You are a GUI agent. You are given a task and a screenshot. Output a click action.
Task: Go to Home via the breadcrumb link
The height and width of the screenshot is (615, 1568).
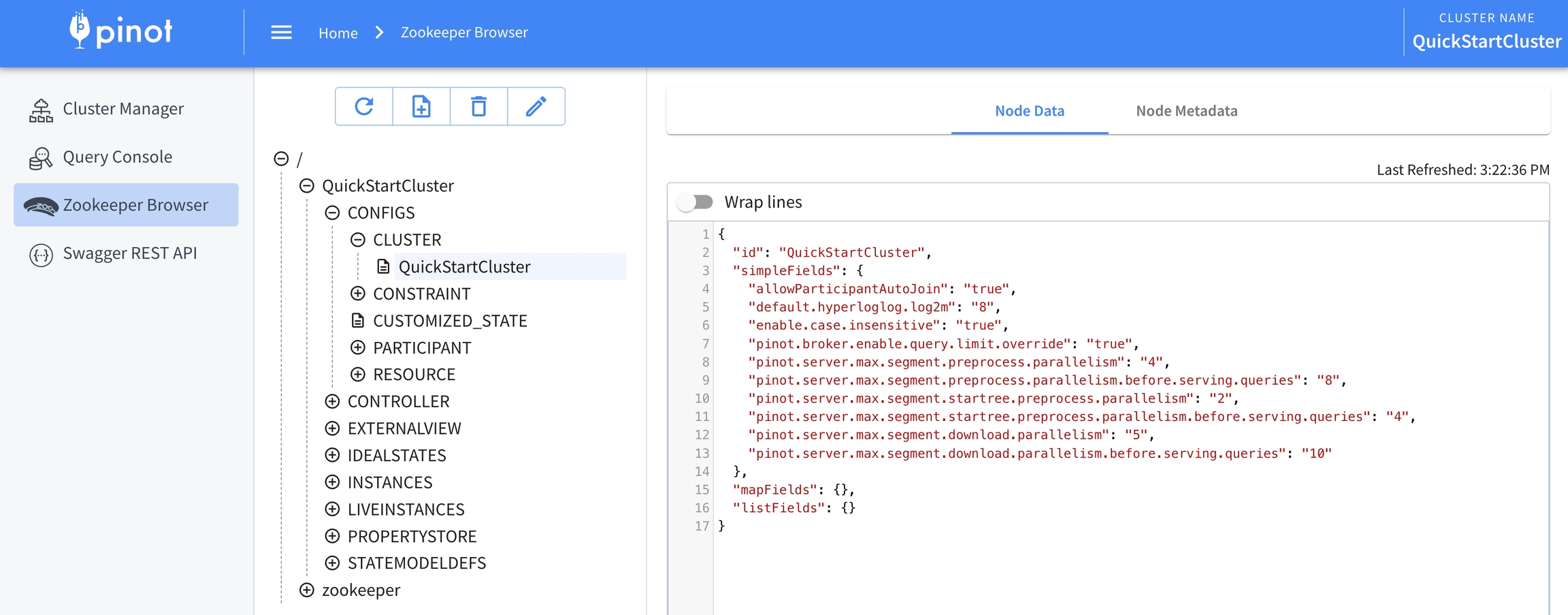338,33
